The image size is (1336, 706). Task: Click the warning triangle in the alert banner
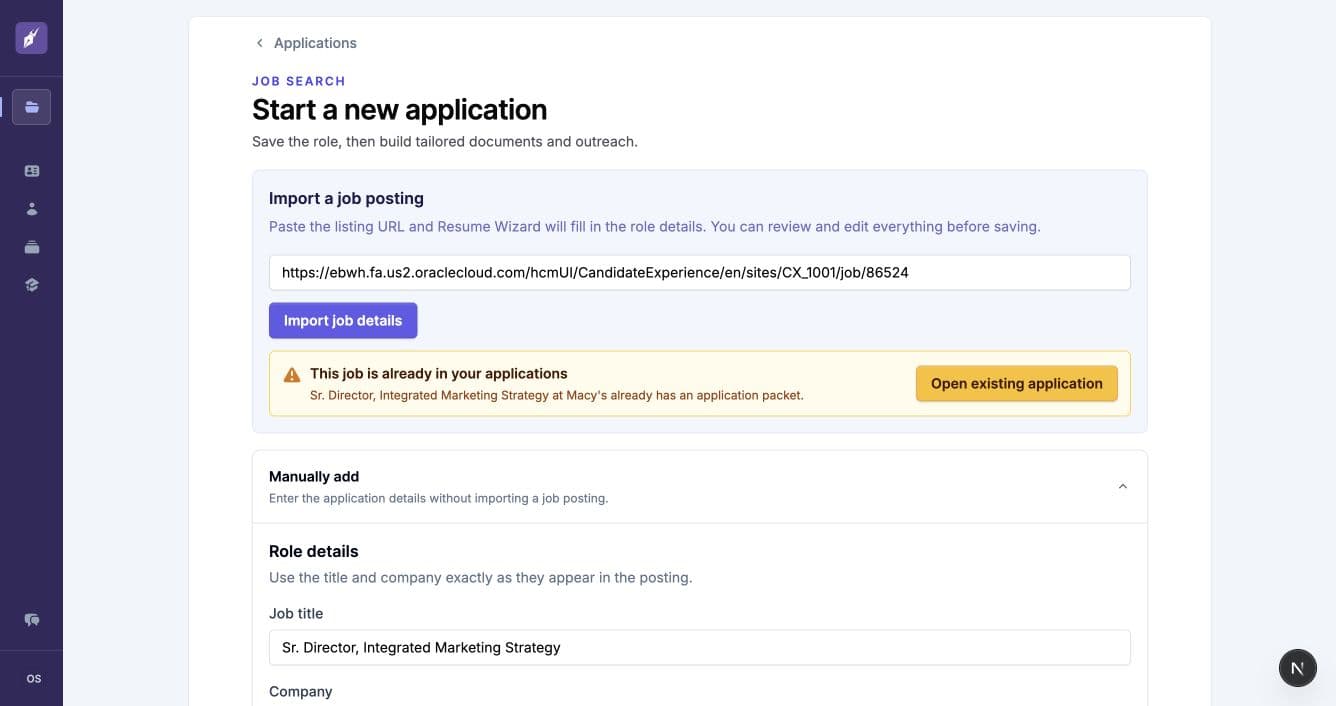[x=292, y=375]
